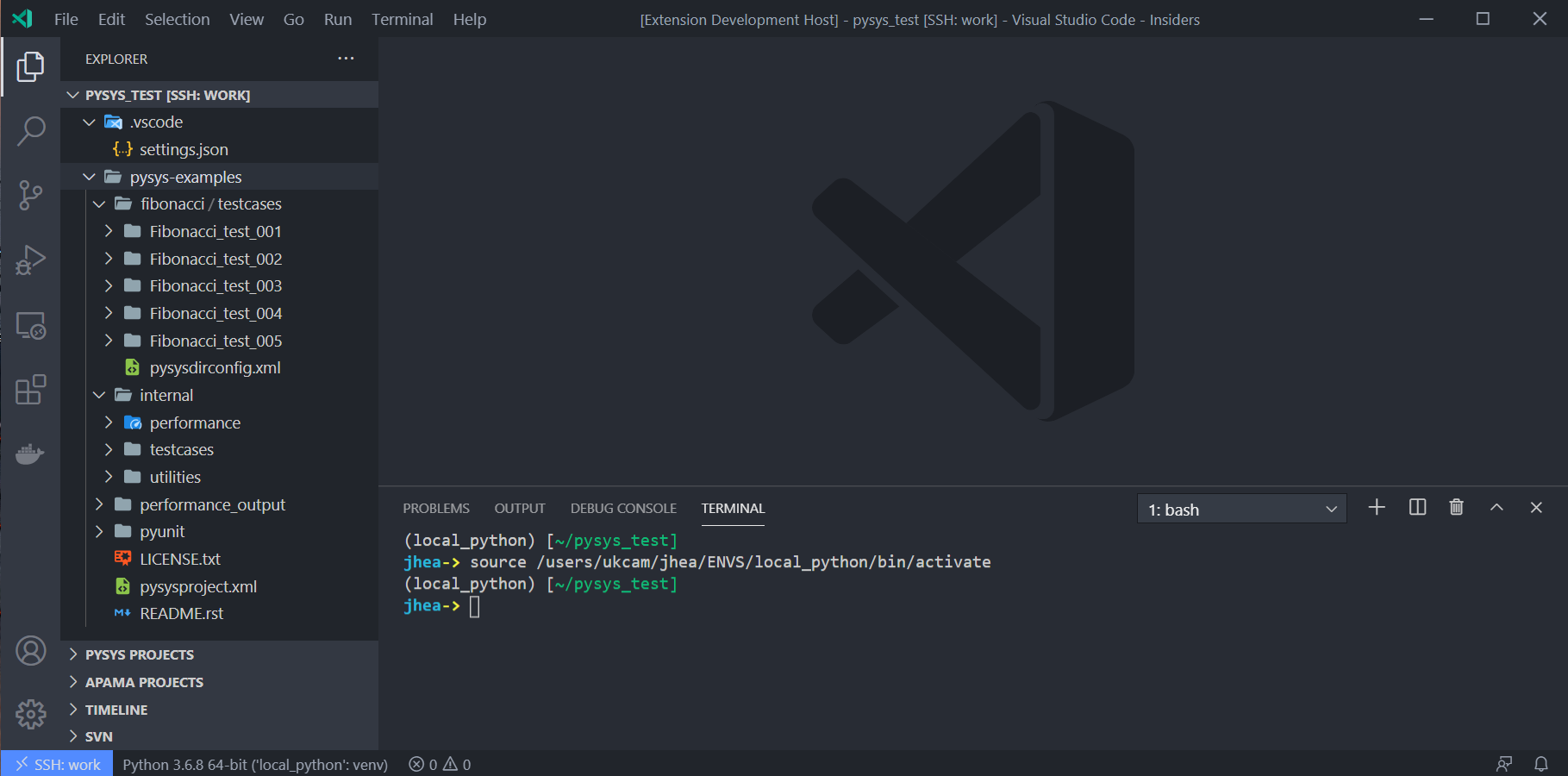Click the feedback icon in status bar
The width and height of the screenshot is (1568, 776).
tap(1504, 764)
